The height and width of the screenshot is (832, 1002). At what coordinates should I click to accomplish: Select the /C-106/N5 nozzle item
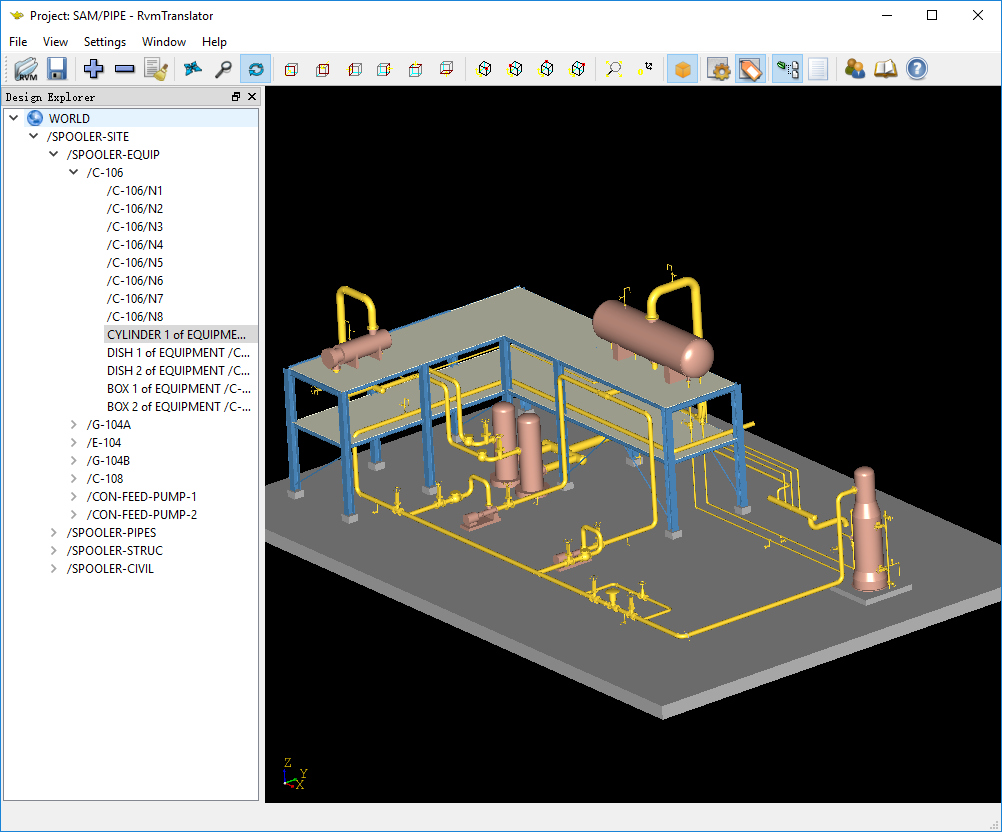135,263
